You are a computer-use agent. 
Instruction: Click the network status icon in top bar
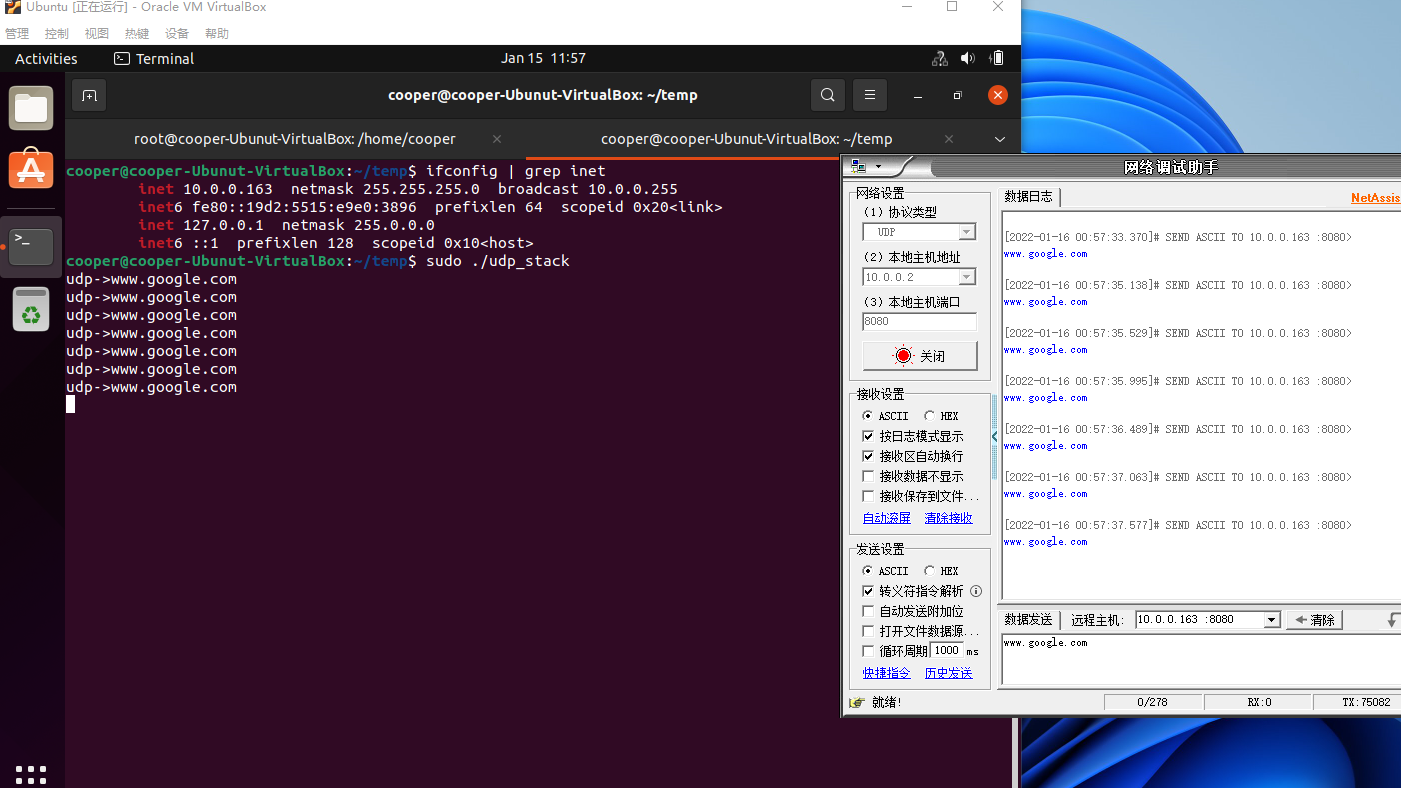[x=939, y=59]
